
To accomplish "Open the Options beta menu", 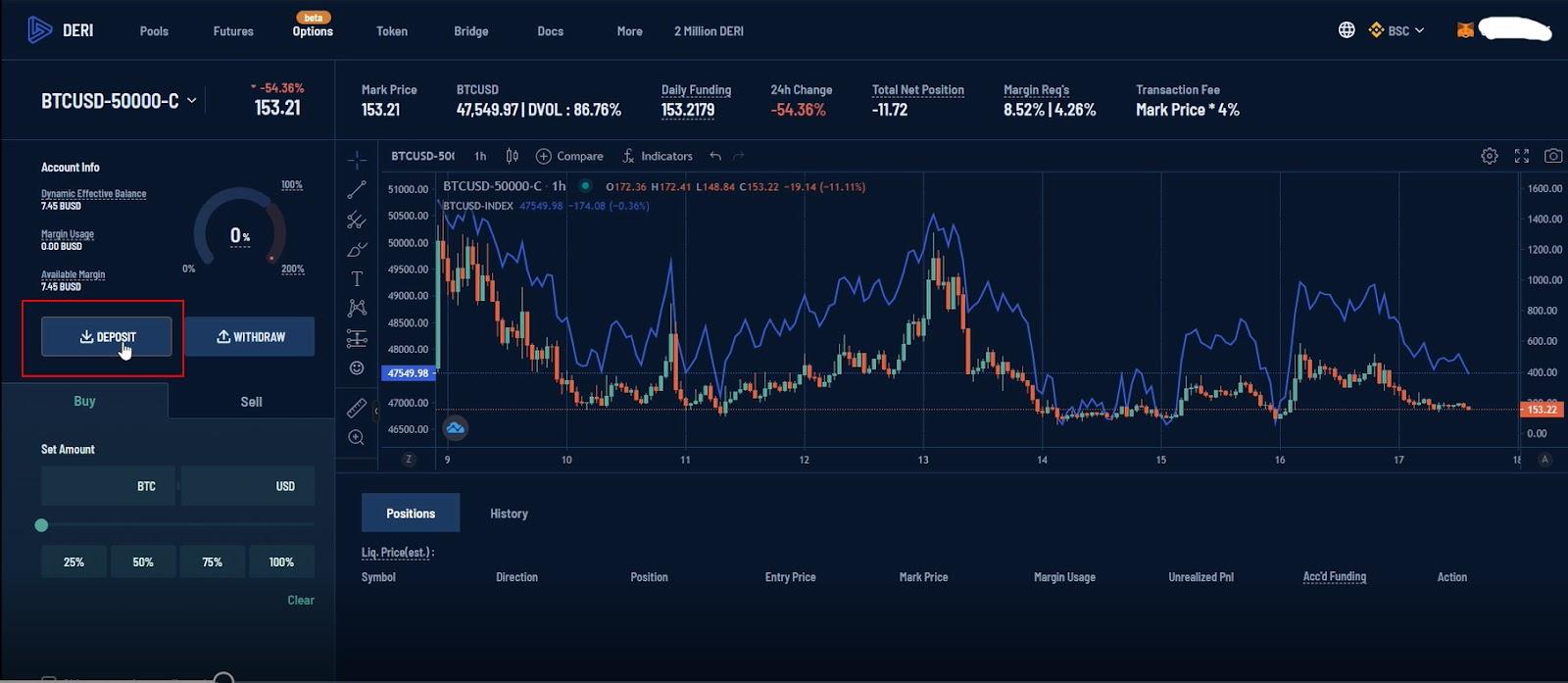I will pos(313,26).
